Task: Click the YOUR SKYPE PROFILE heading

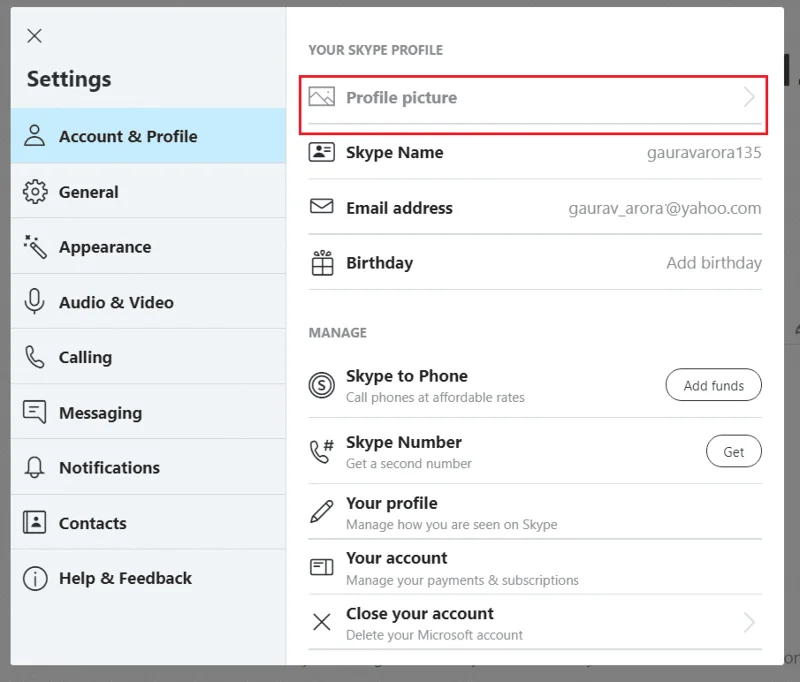Action: [376, 50]
